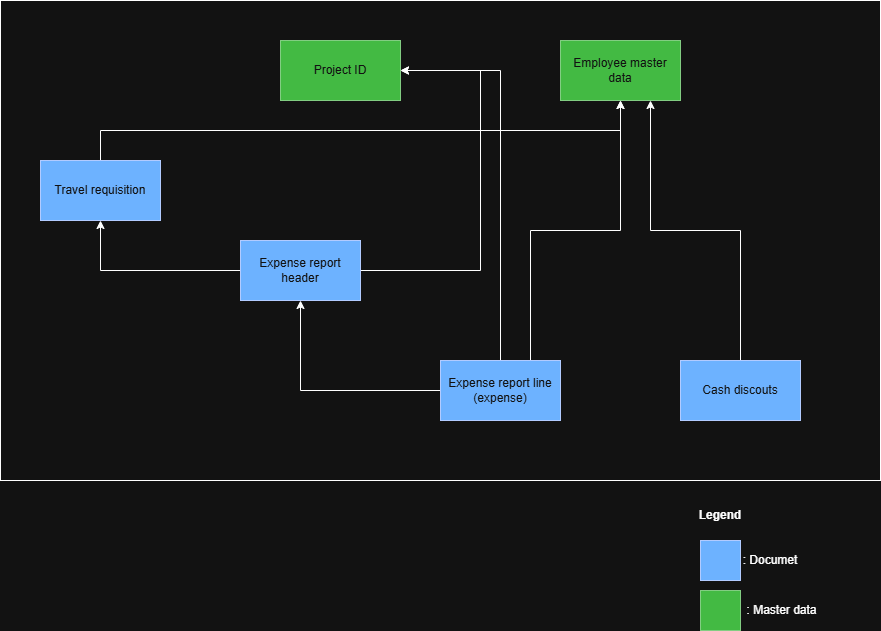Click the Expense report header node
The width and height of the screenshot is (881, 631).
[x=300, y=270]
